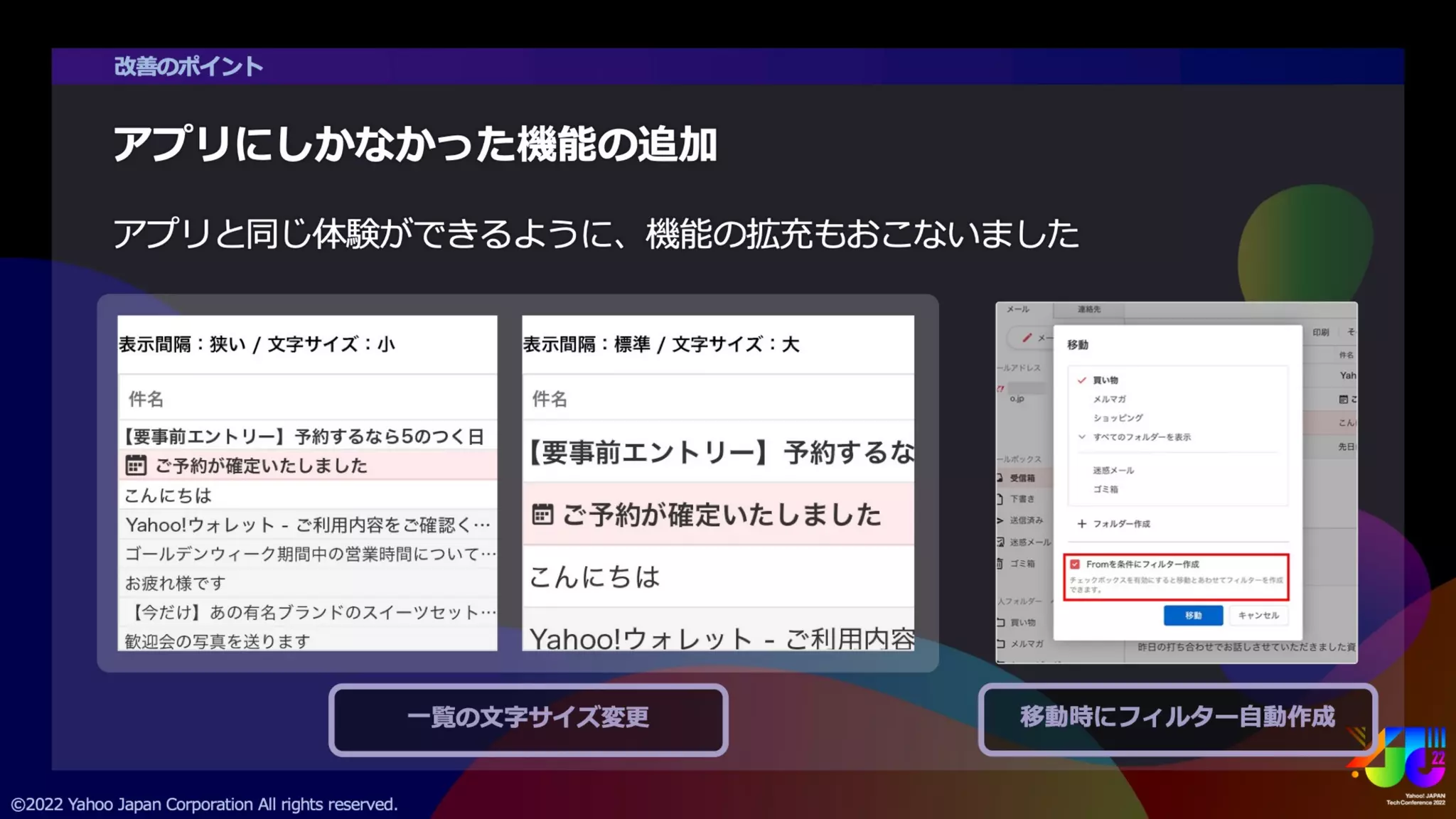Screen dimensions: 1456x819
Task: Select ショッピング folder in move dialog
Action: [x=1118, y=418]
